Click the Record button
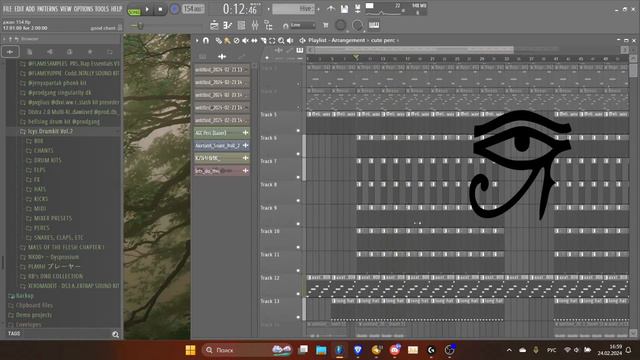 (x=174, y=9)
